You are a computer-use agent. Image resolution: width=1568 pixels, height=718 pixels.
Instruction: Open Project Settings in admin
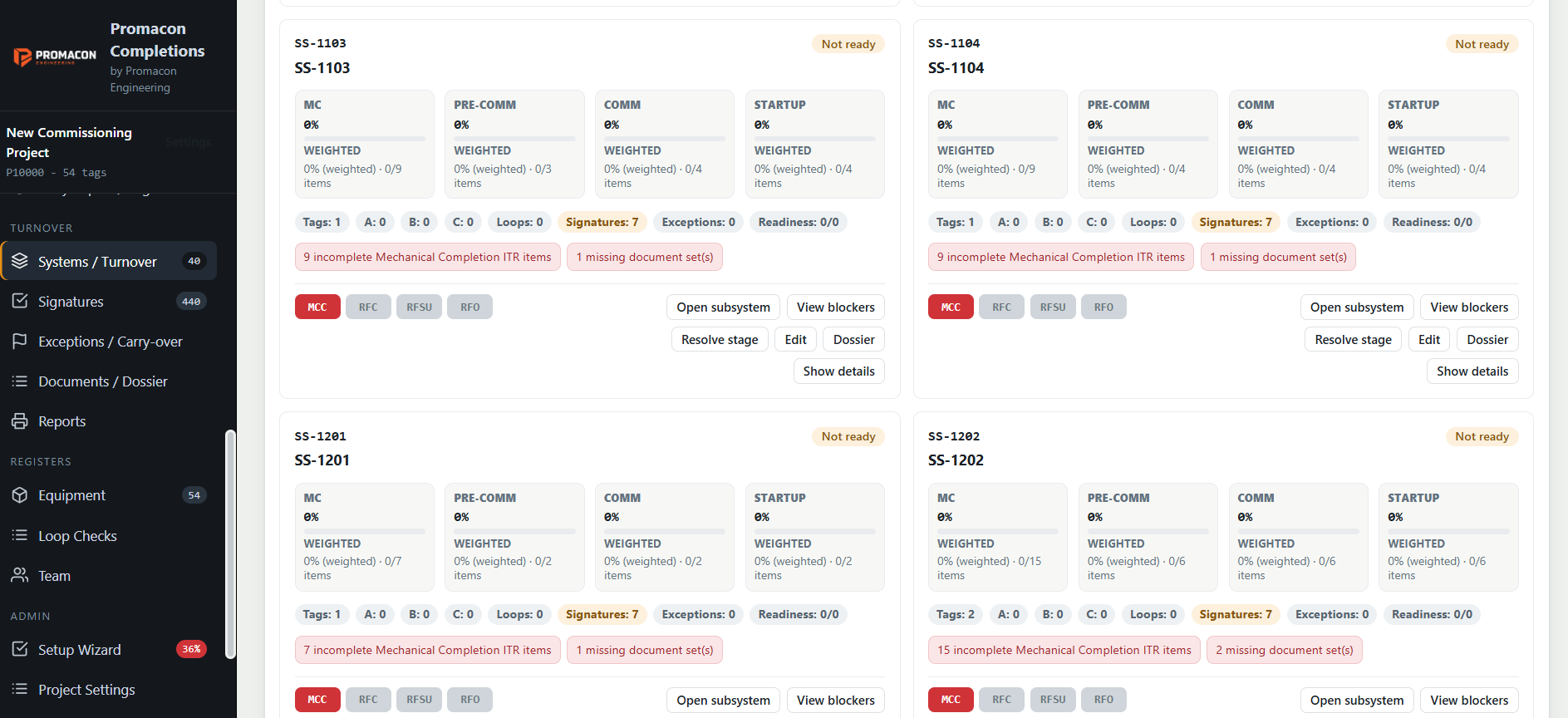(109, 689)
